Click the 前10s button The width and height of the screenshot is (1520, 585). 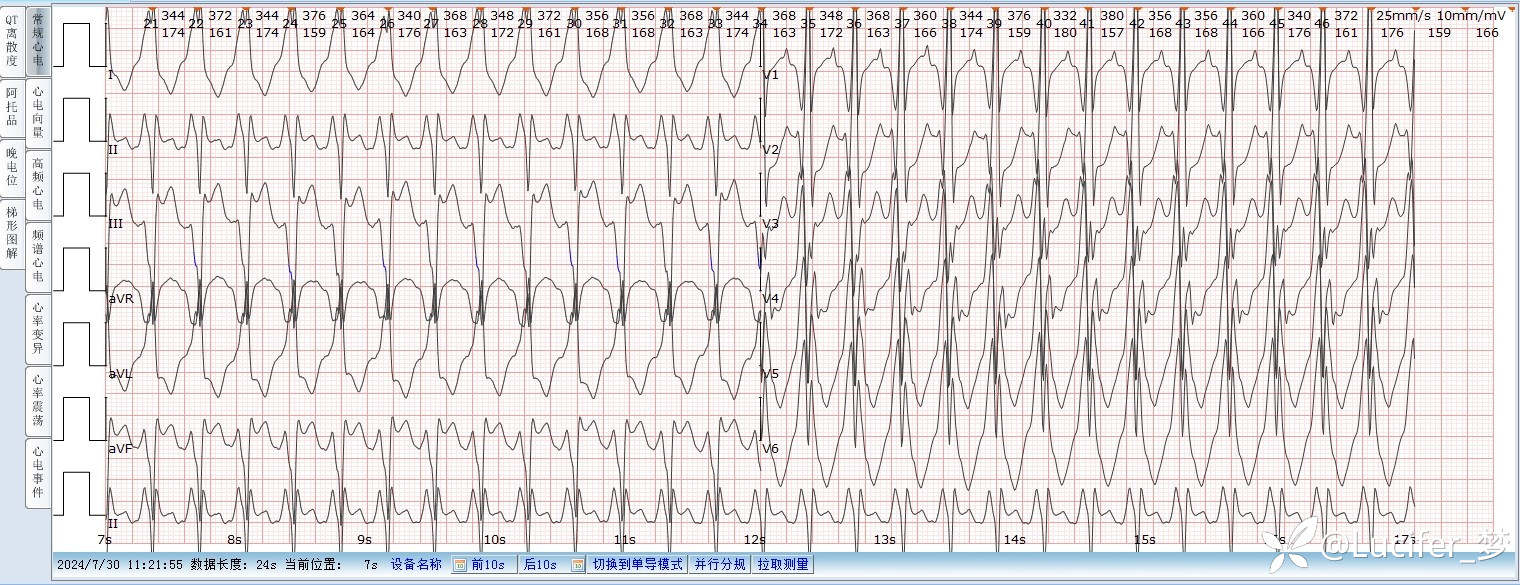488,565
